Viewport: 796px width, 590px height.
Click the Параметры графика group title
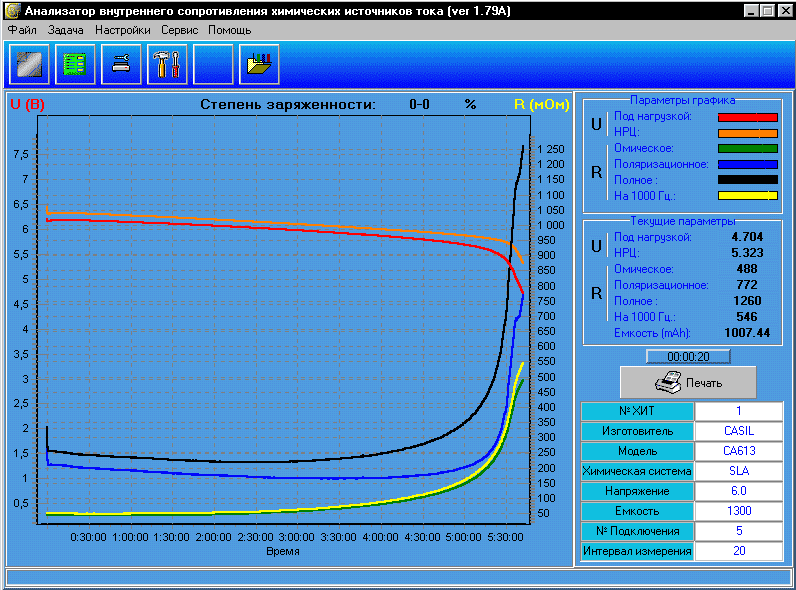pos(682,100)
